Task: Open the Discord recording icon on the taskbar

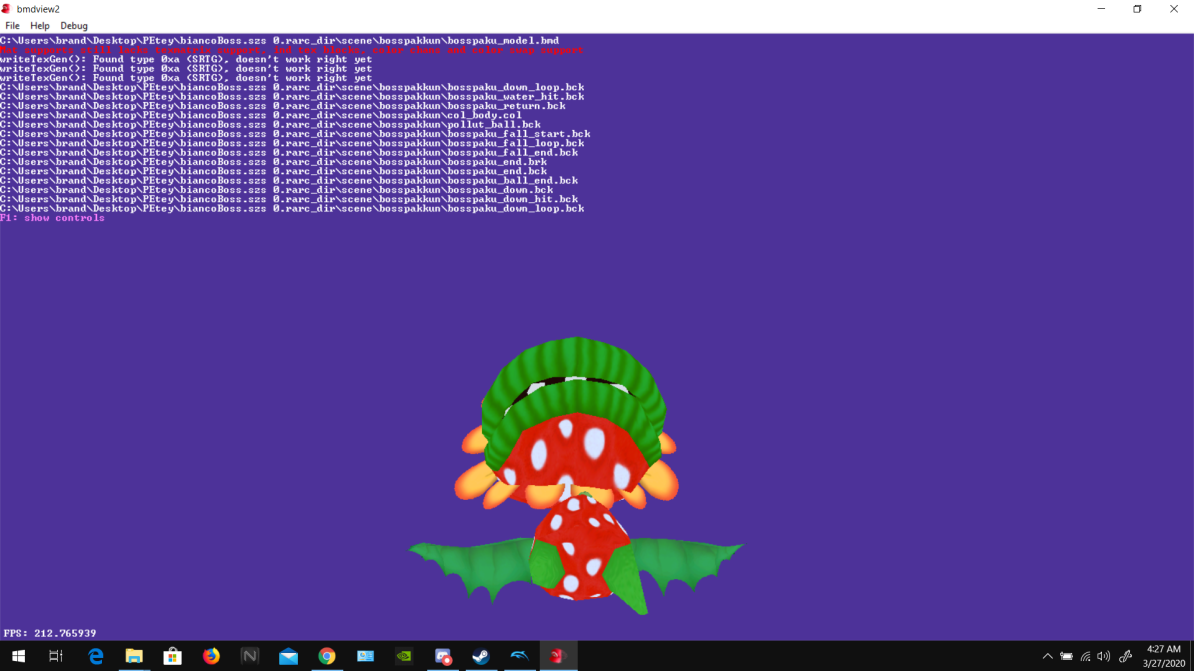Action: point(442,656)
